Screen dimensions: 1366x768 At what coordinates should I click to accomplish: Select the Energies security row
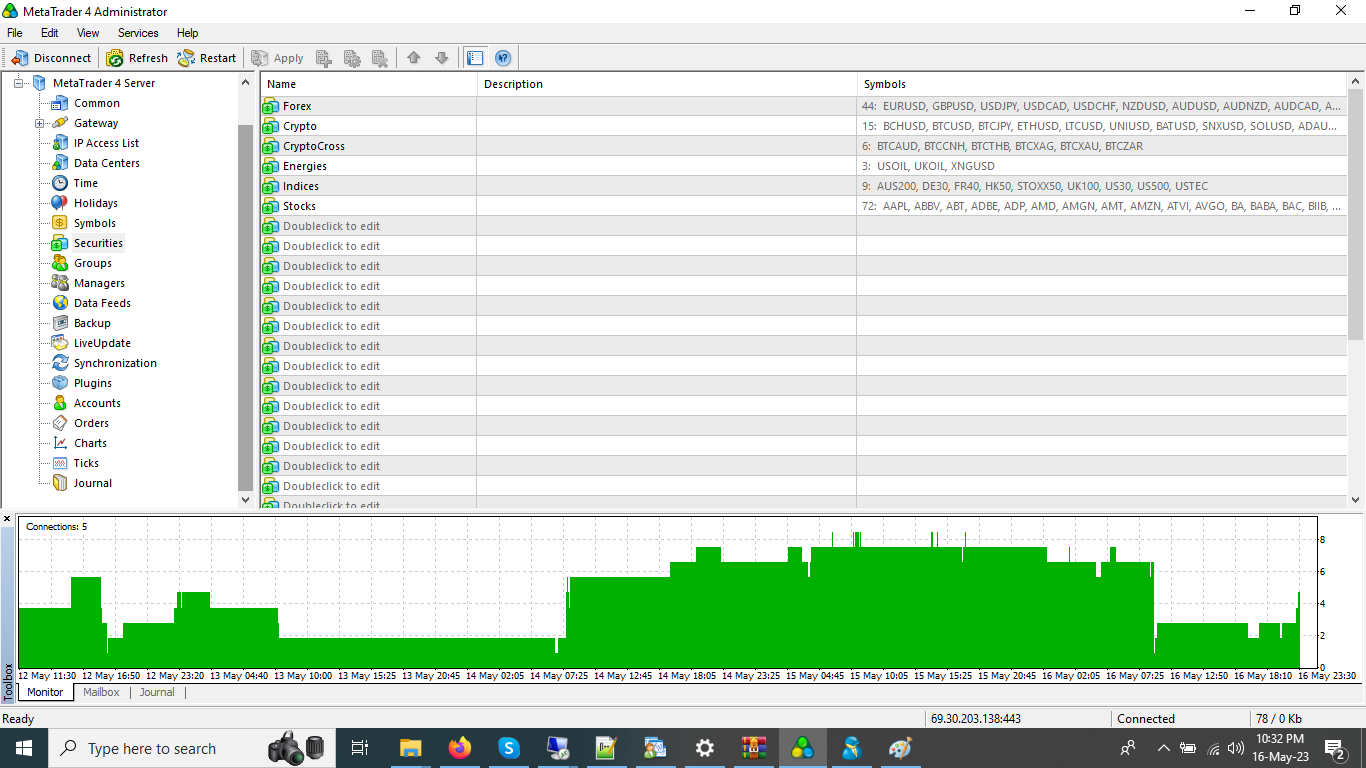[x=804, y=166]
